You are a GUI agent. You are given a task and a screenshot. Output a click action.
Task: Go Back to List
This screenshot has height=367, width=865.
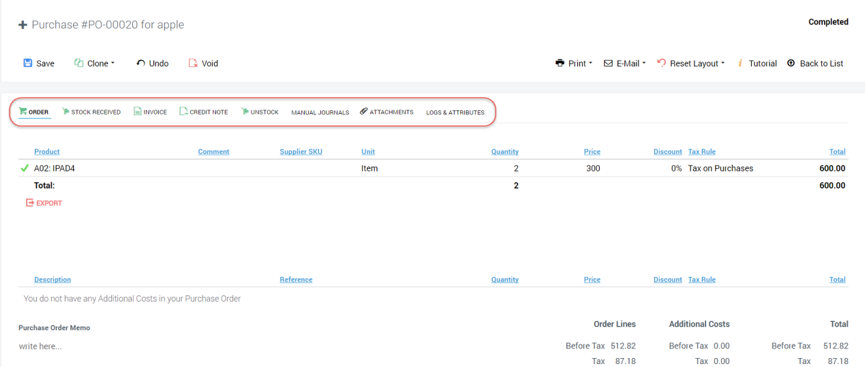click(x=821, y=63)
